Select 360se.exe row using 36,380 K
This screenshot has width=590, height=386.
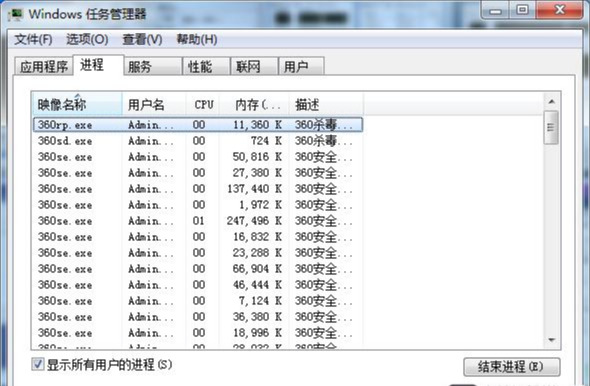pyautogui.click(x=198, y=317)
